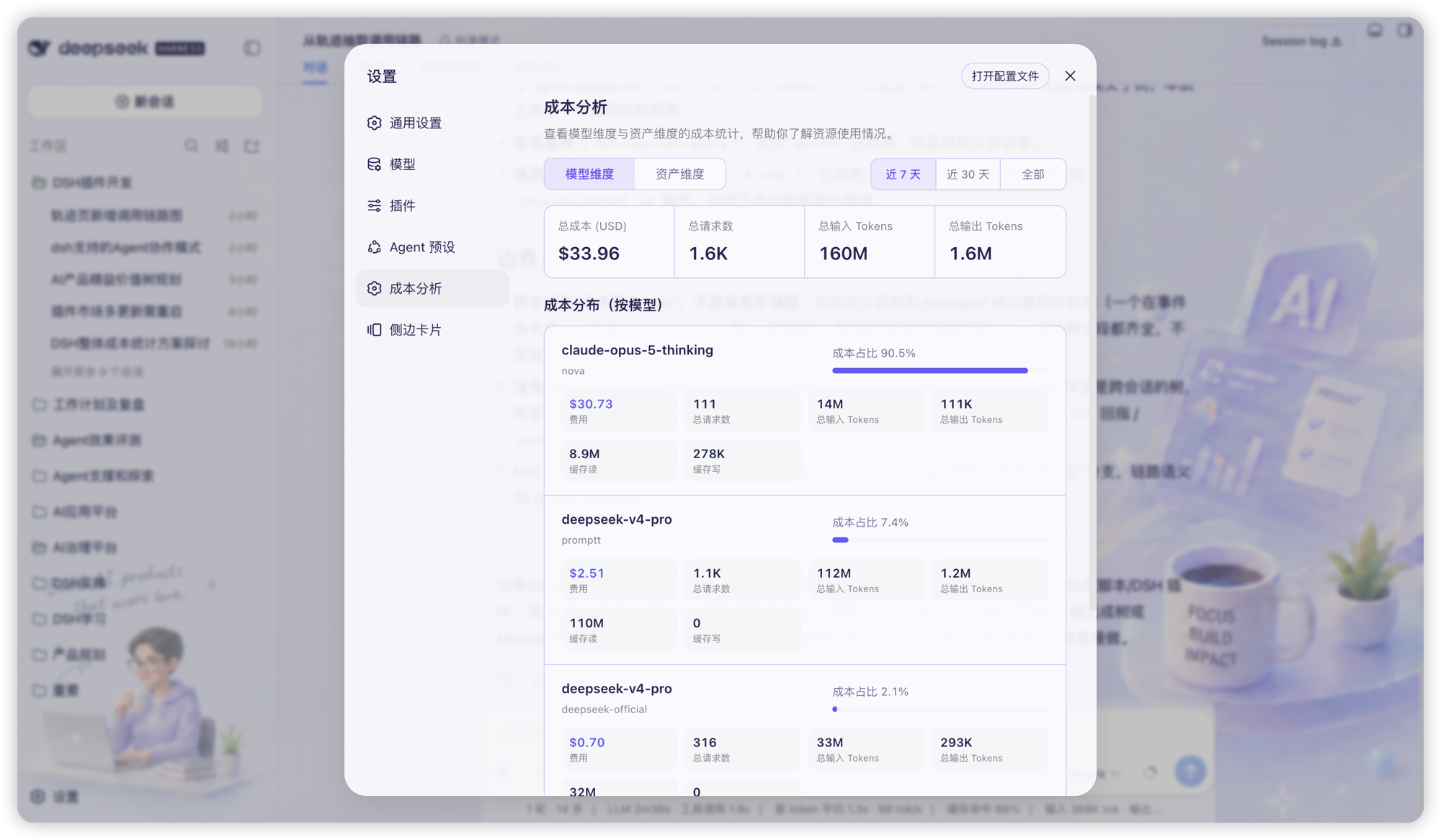Start a new conversation with 新会话
This screenshot has width=1441, height=840.
(x=145, y=102)
